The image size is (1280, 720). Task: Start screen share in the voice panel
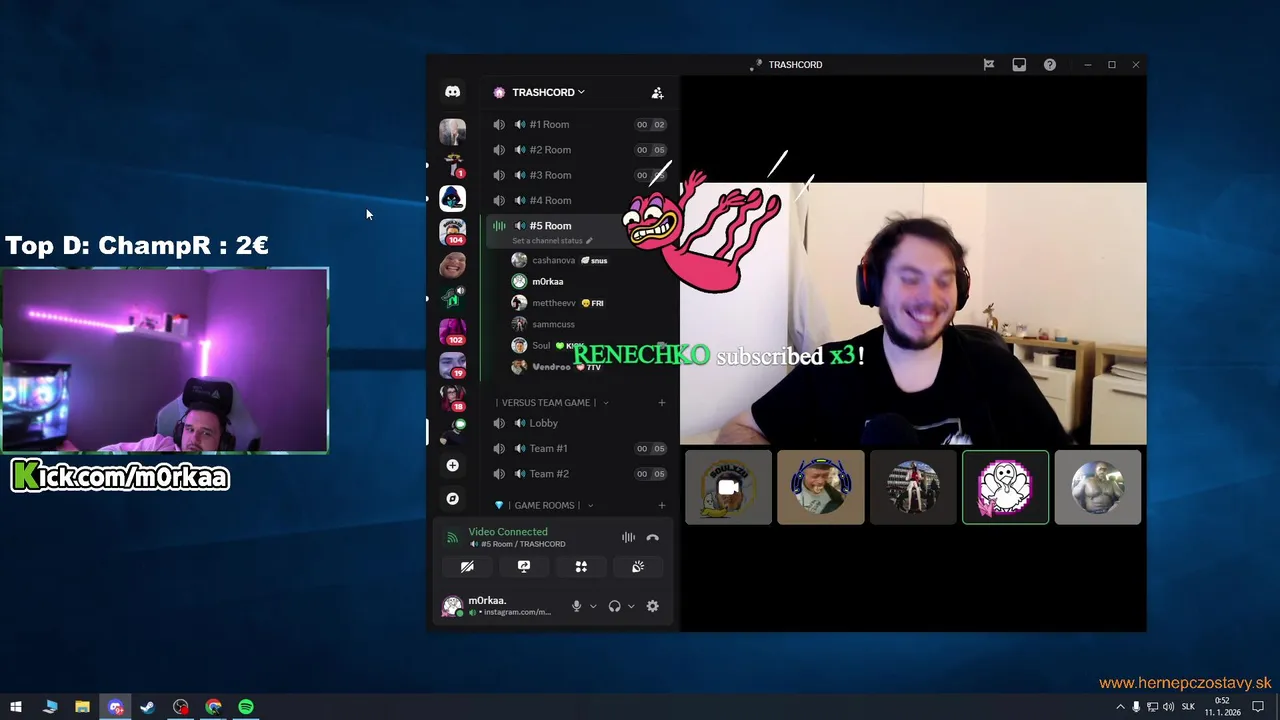[524, 566]
